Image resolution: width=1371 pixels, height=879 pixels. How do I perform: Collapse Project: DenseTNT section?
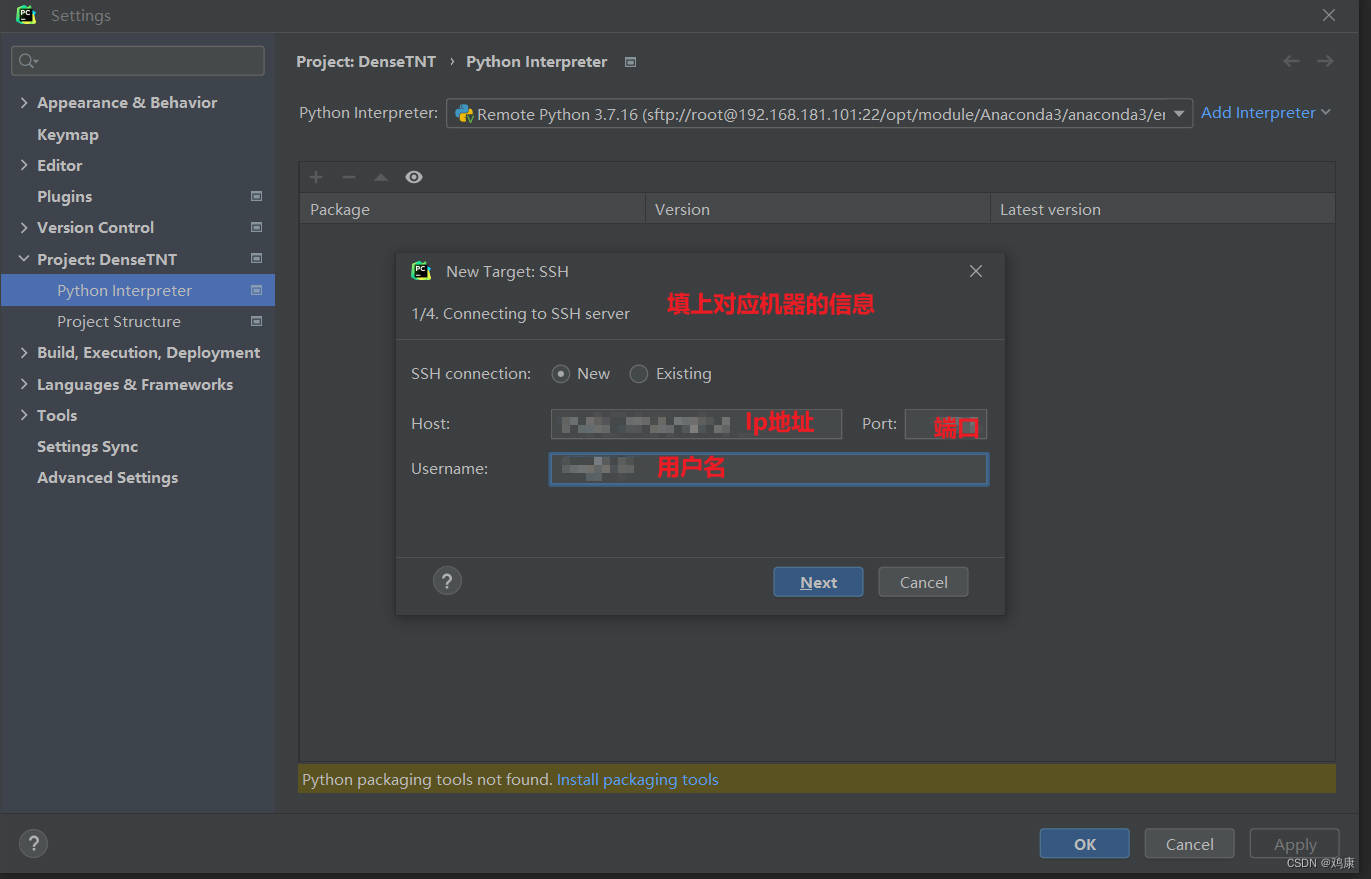coord(24,259)
